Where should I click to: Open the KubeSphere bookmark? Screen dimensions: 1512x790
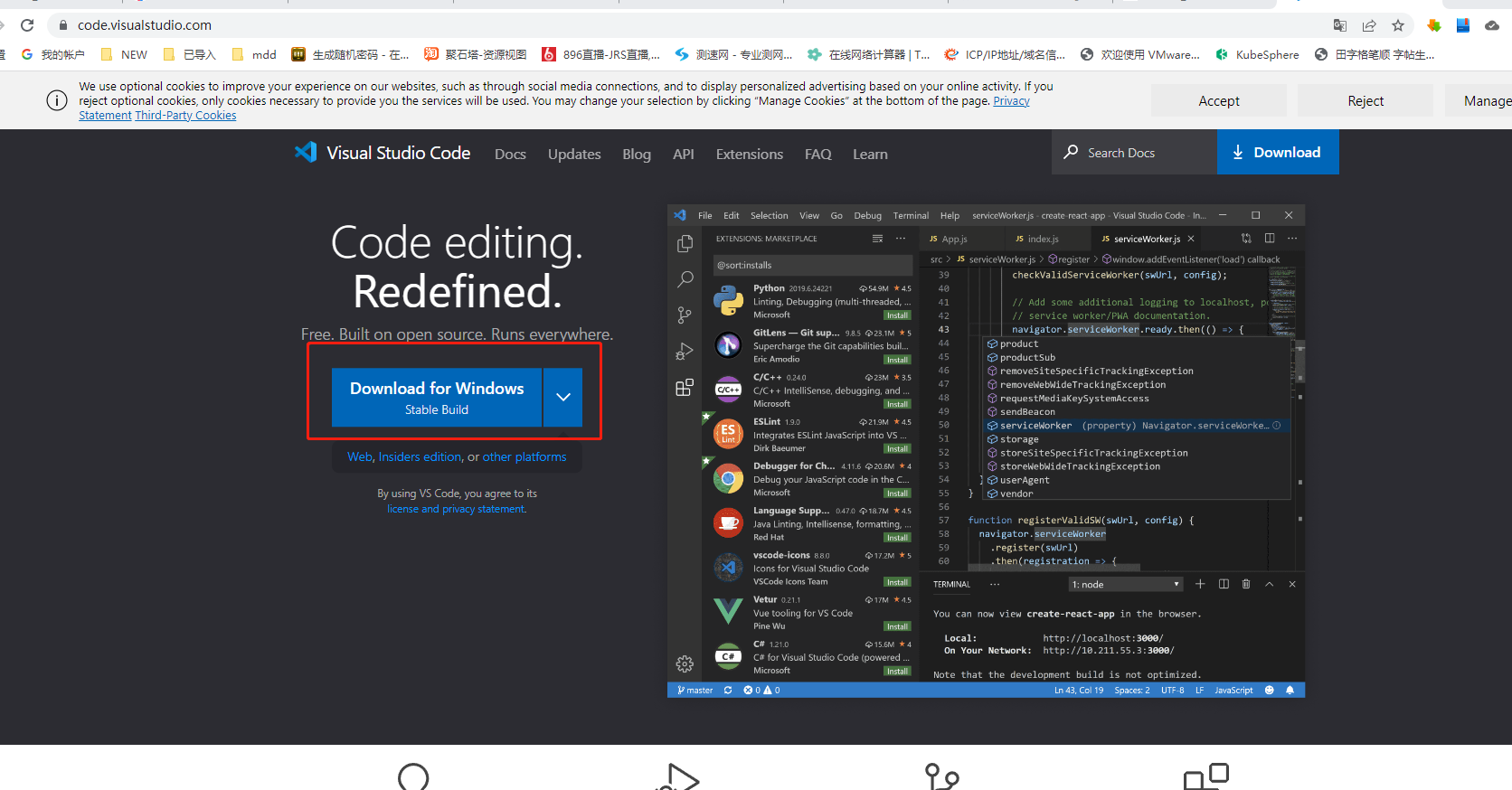[1257, 54]
